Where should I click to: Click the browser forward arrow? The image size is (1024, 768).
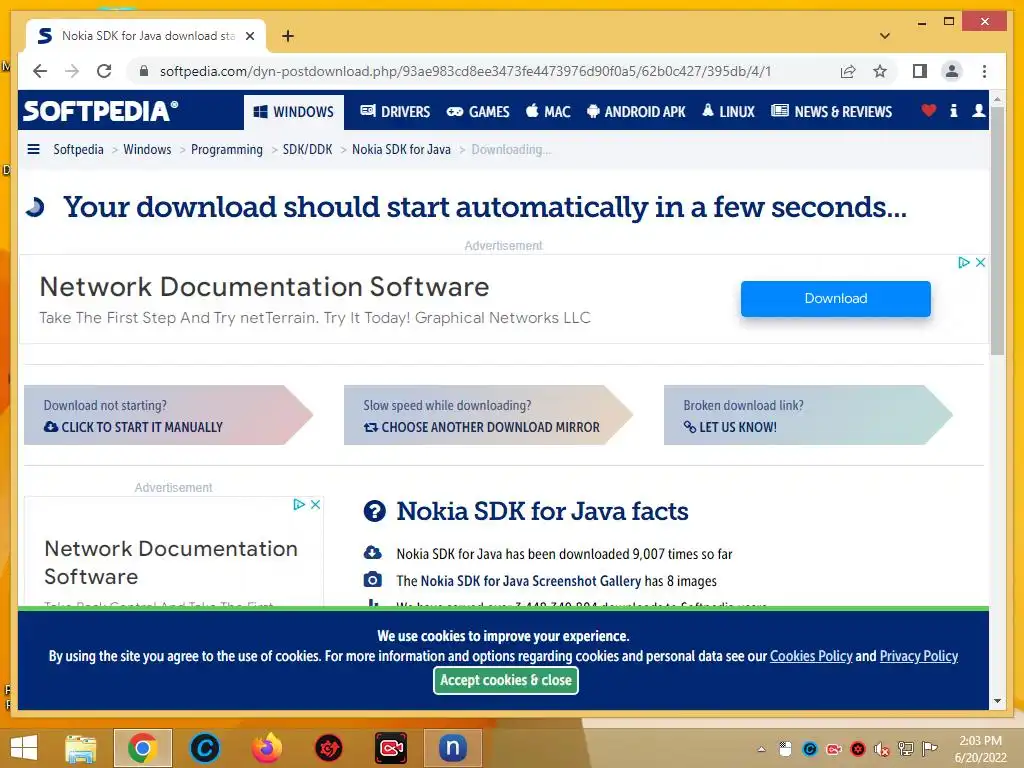[72, 71]
